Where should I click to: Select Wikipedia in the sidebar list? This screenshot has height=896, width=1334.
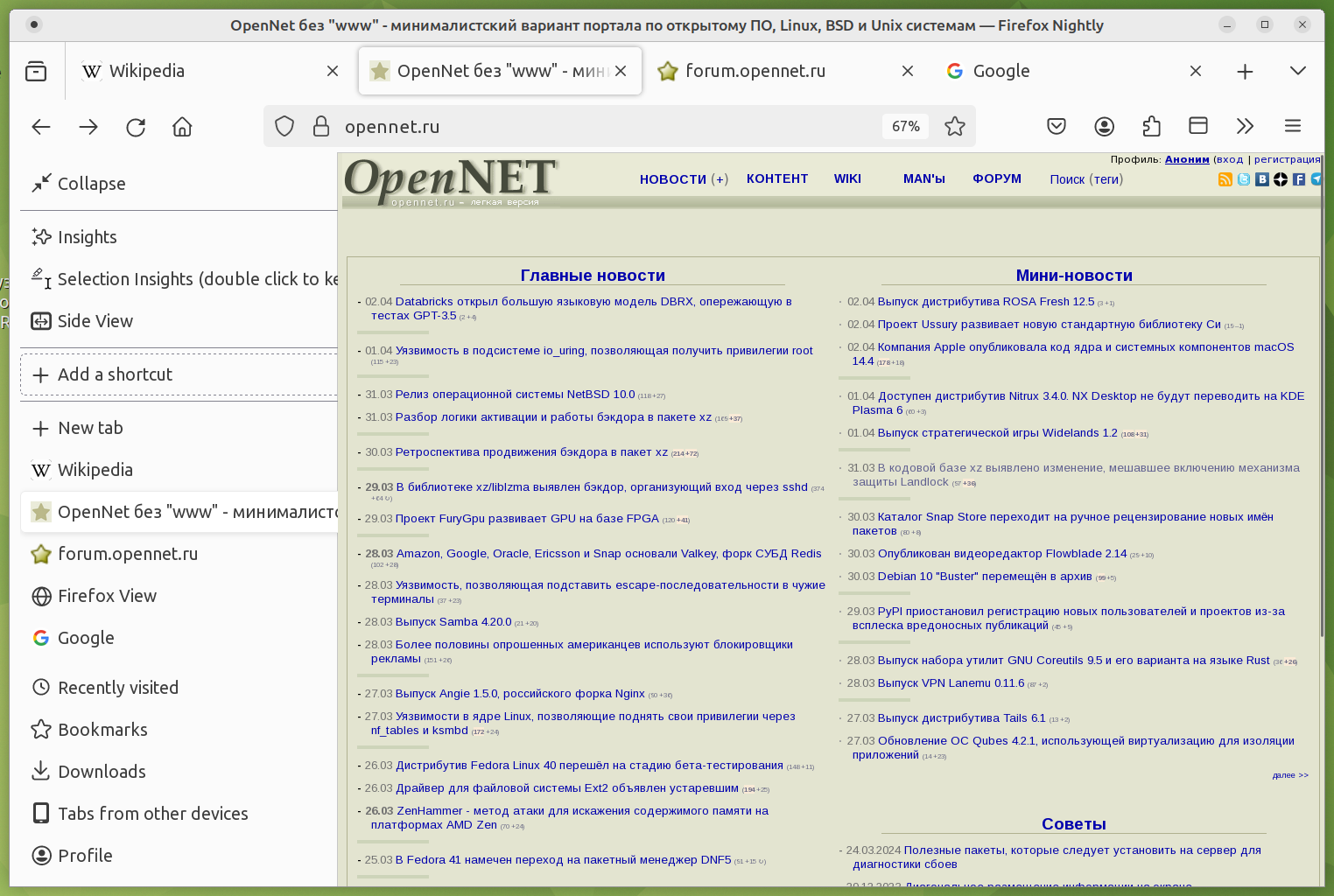(x=179, y=470)
